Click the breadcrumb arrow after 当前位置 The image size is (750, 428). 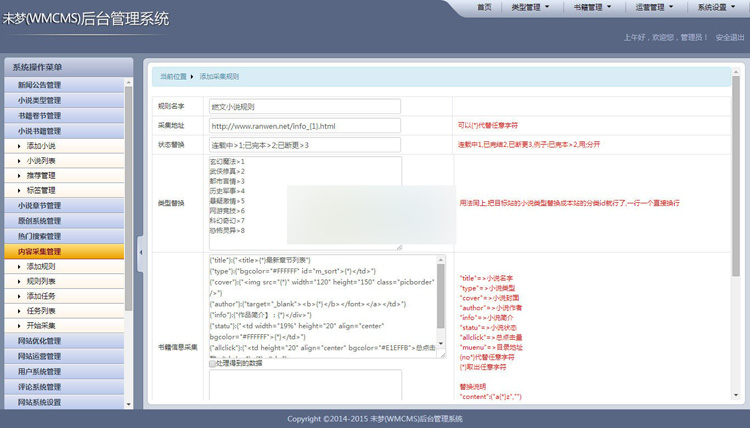coord(192,77)
